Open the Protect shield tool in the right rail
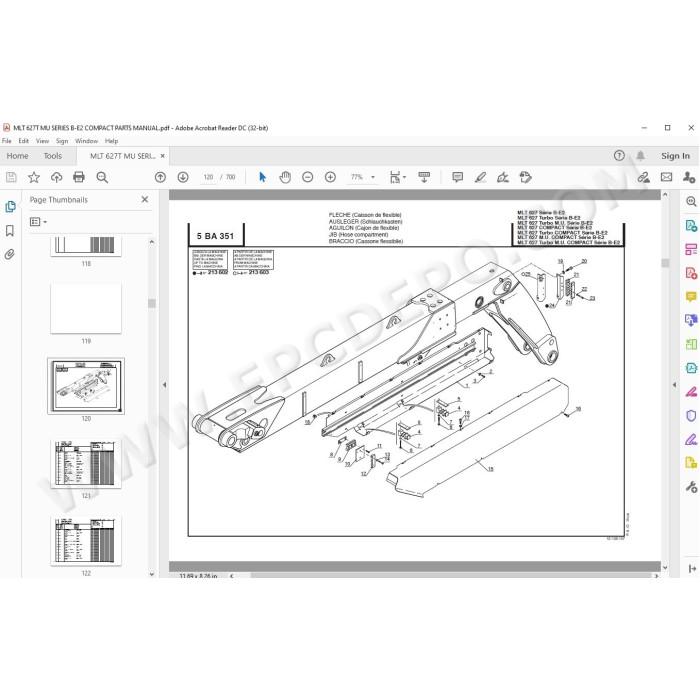Viewport: 700px width, 700px height. [691, 416]
